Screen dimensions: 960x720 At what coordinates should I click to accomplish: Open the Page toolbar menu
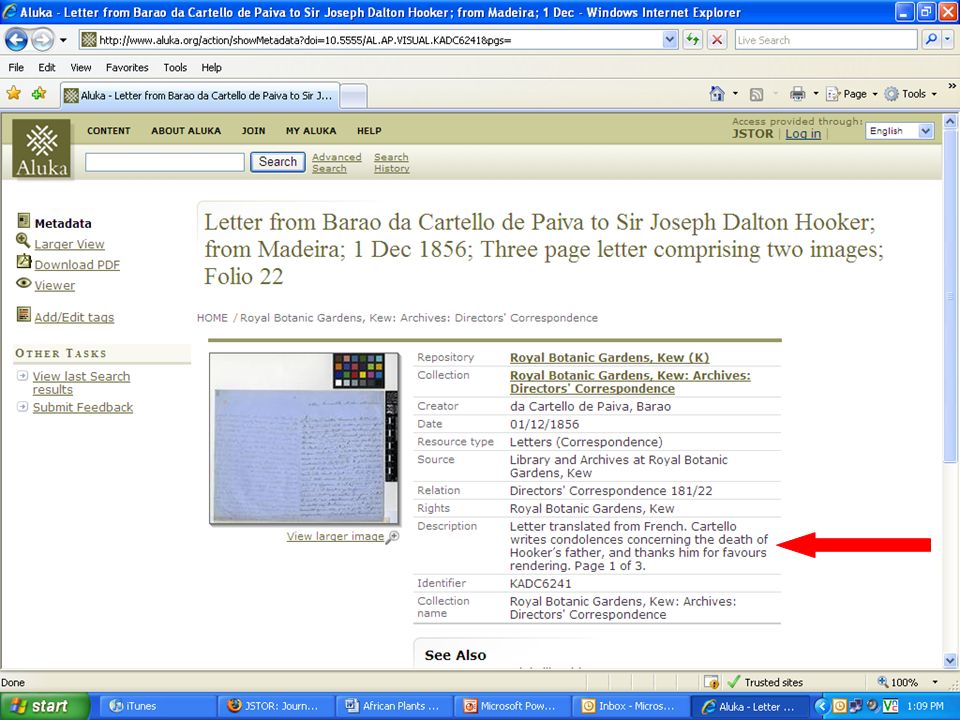(x=852, y=94)
